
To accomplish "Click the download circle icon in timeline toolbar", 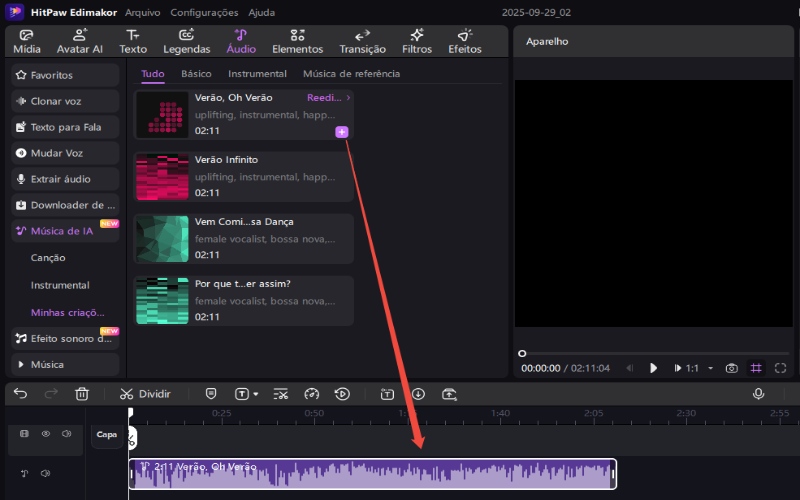I will [418, 394].
